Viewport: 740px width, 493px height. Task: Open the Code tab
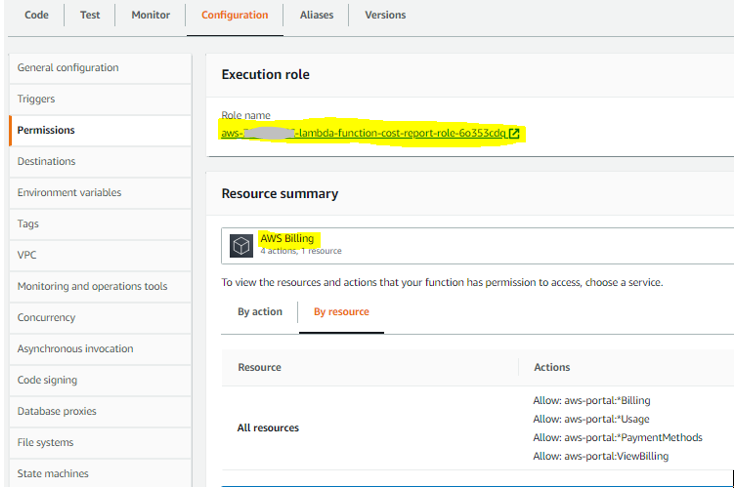tap(36, 15)
